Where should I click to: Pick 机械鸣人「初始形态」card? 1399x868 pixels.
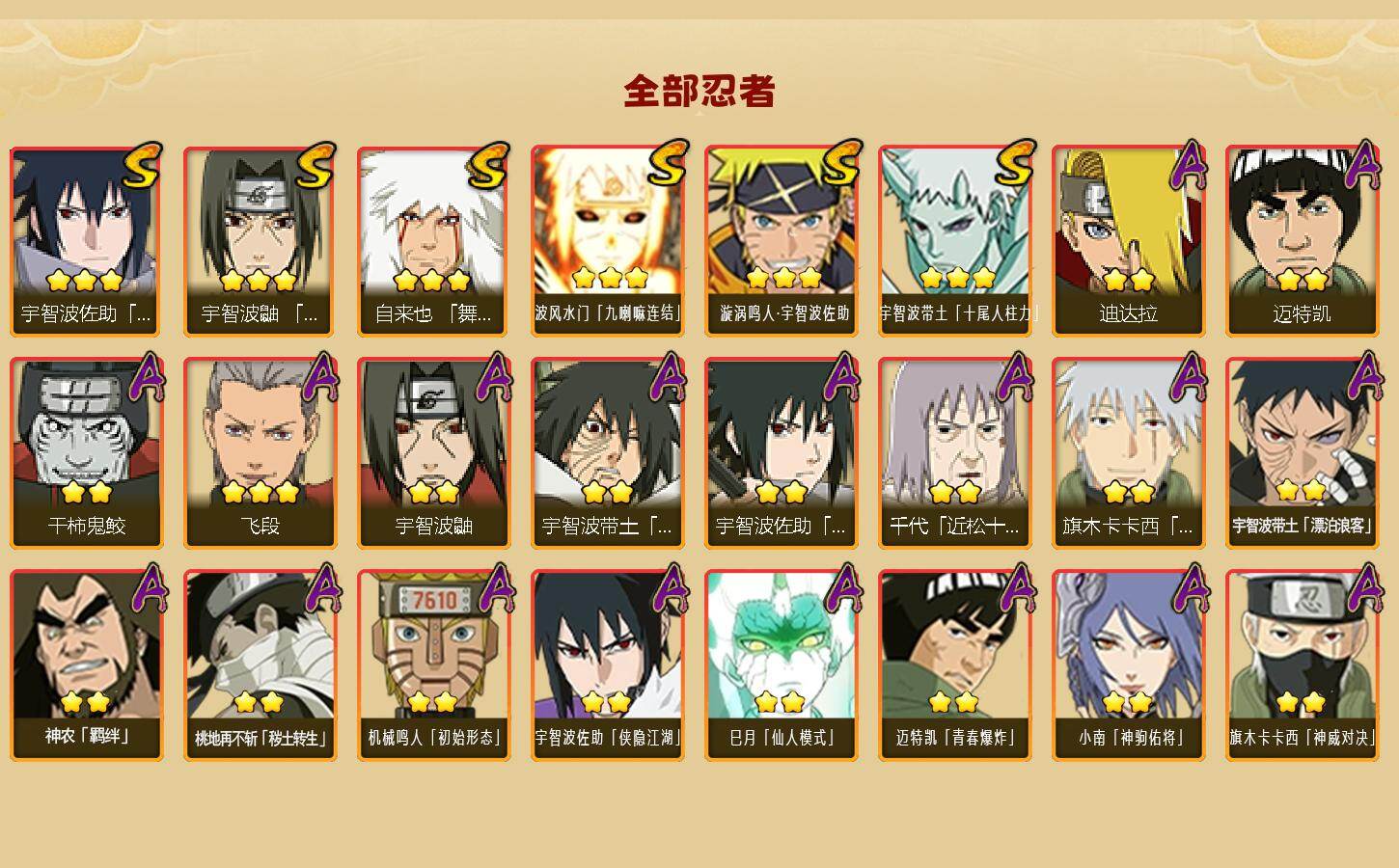433,665
